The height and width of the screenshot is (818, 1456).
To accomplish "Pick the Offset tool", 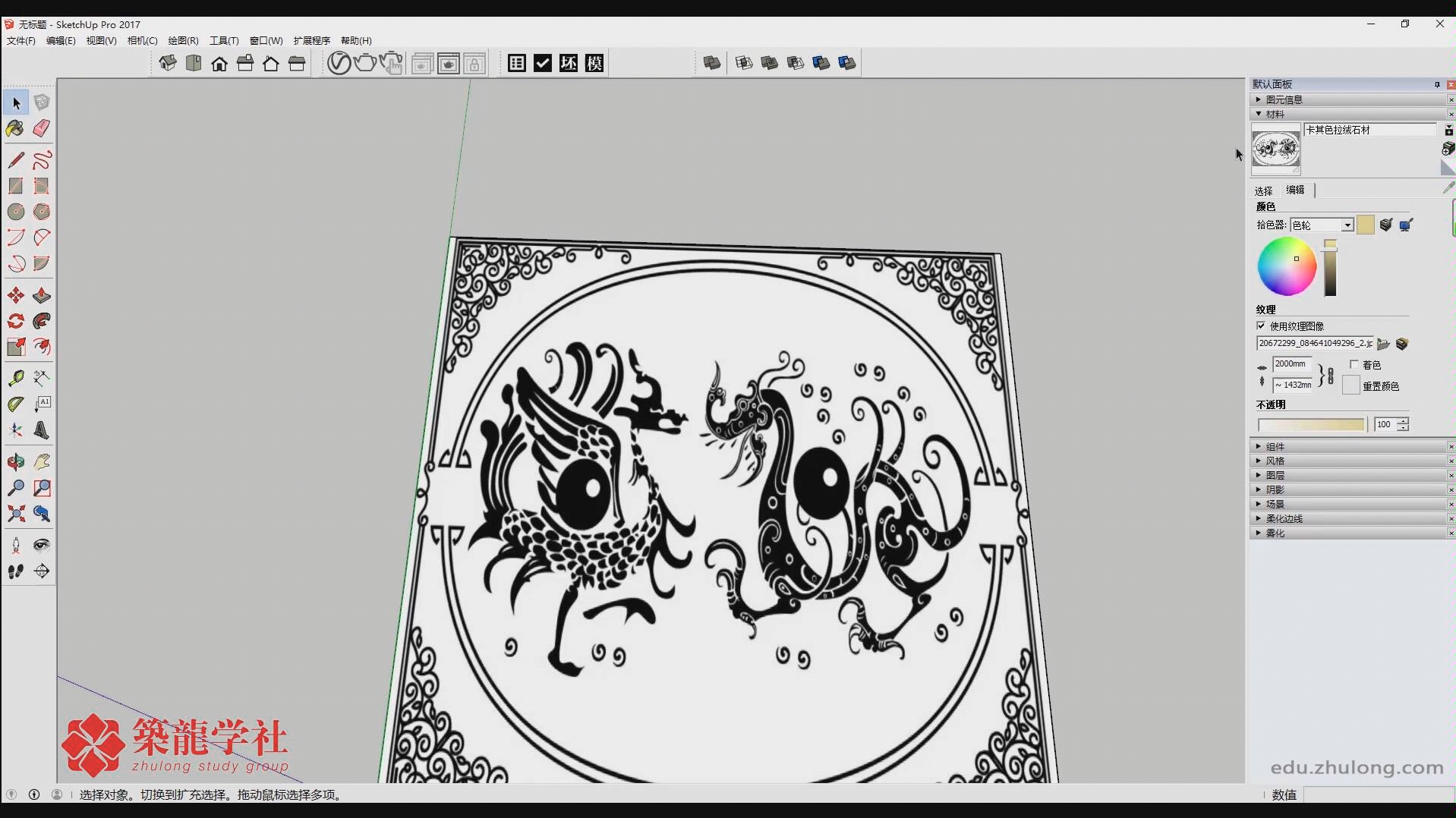I will (42, 347).
